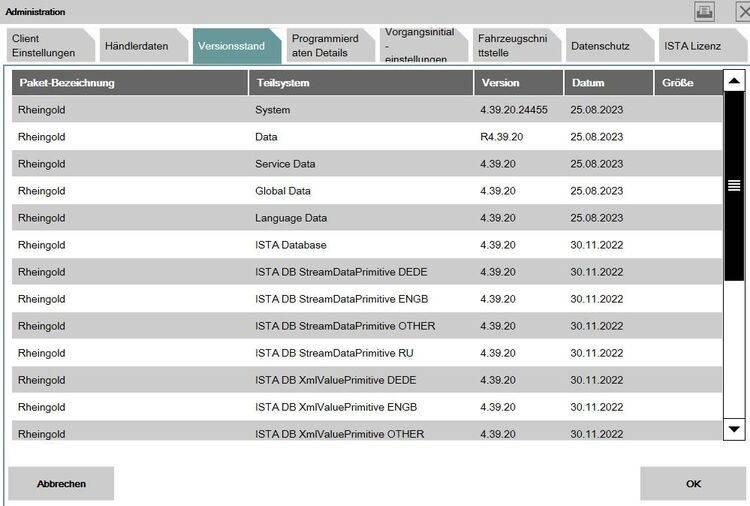Click the Abbrechen button

pos(61,484)
